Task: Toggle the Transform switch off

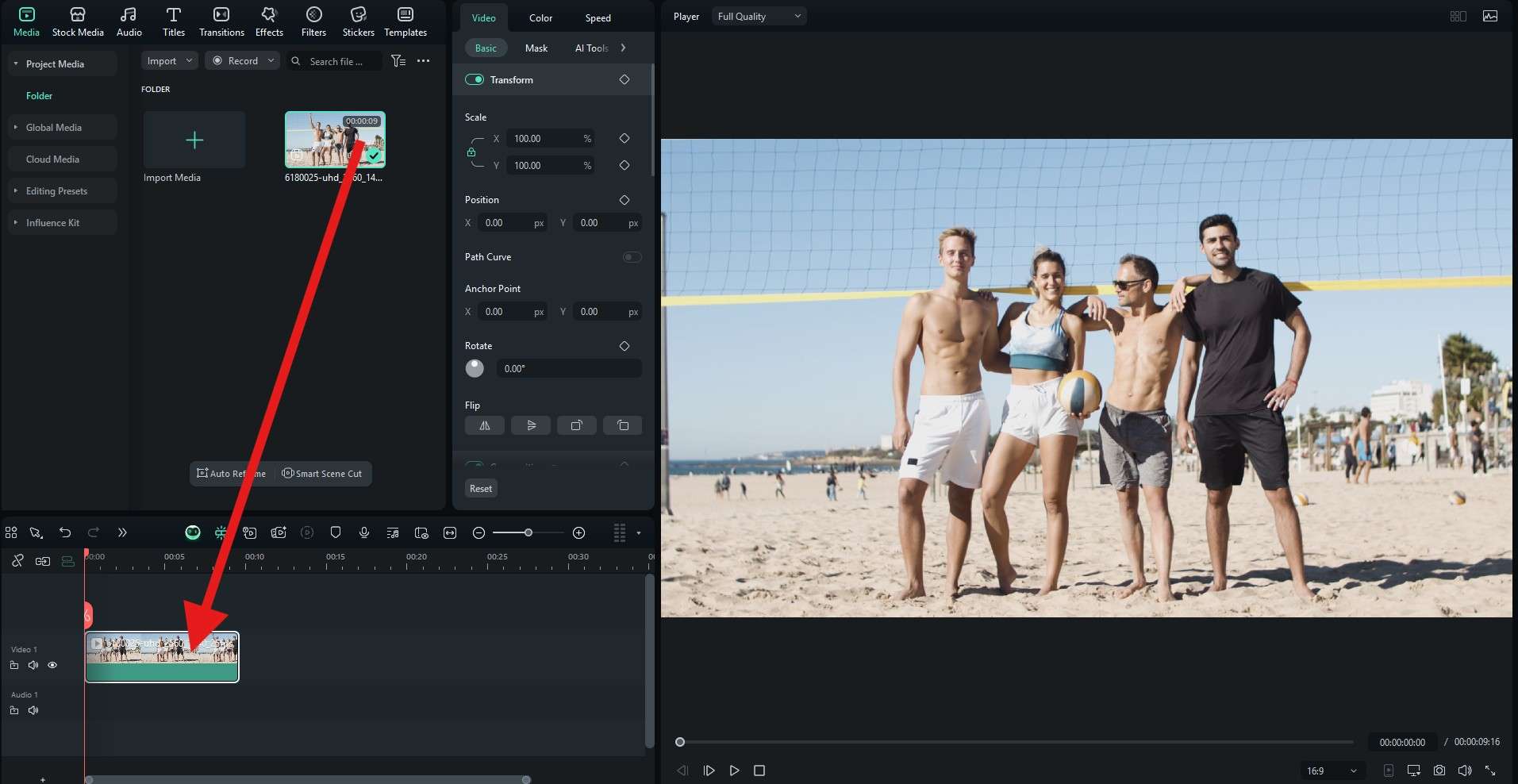Action: (x=475, y=79)
